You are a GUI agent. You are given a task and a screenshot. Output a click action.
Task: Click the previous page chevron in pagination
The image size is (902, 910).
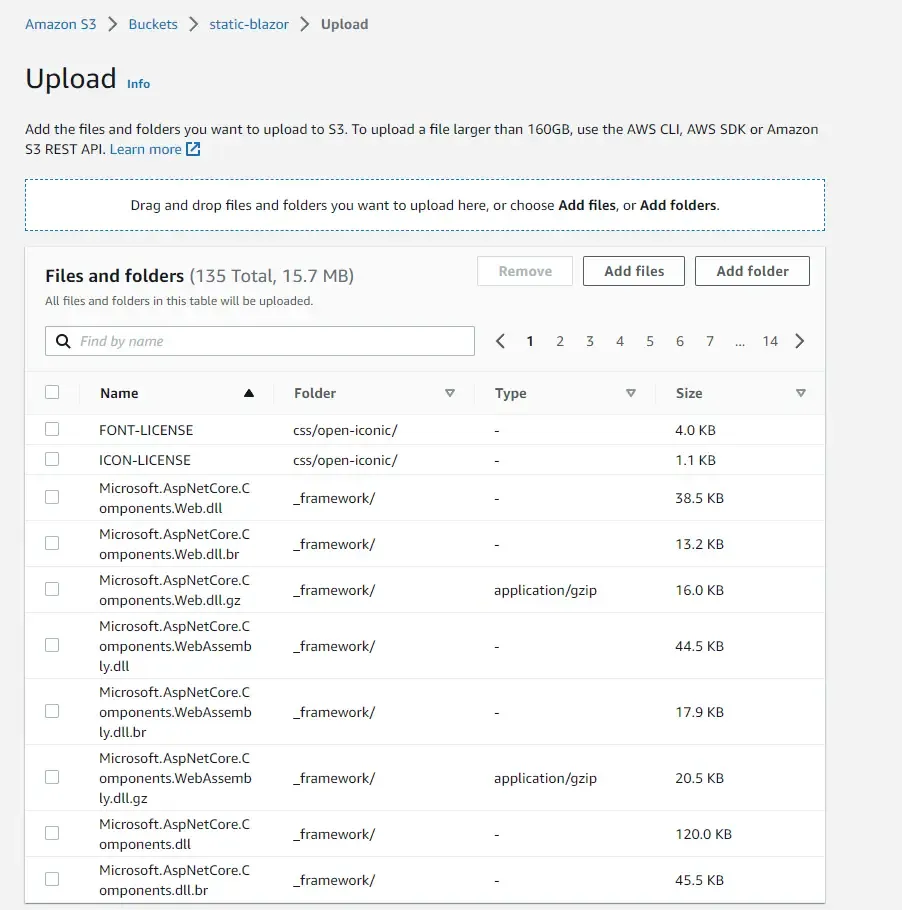point(500,341)
